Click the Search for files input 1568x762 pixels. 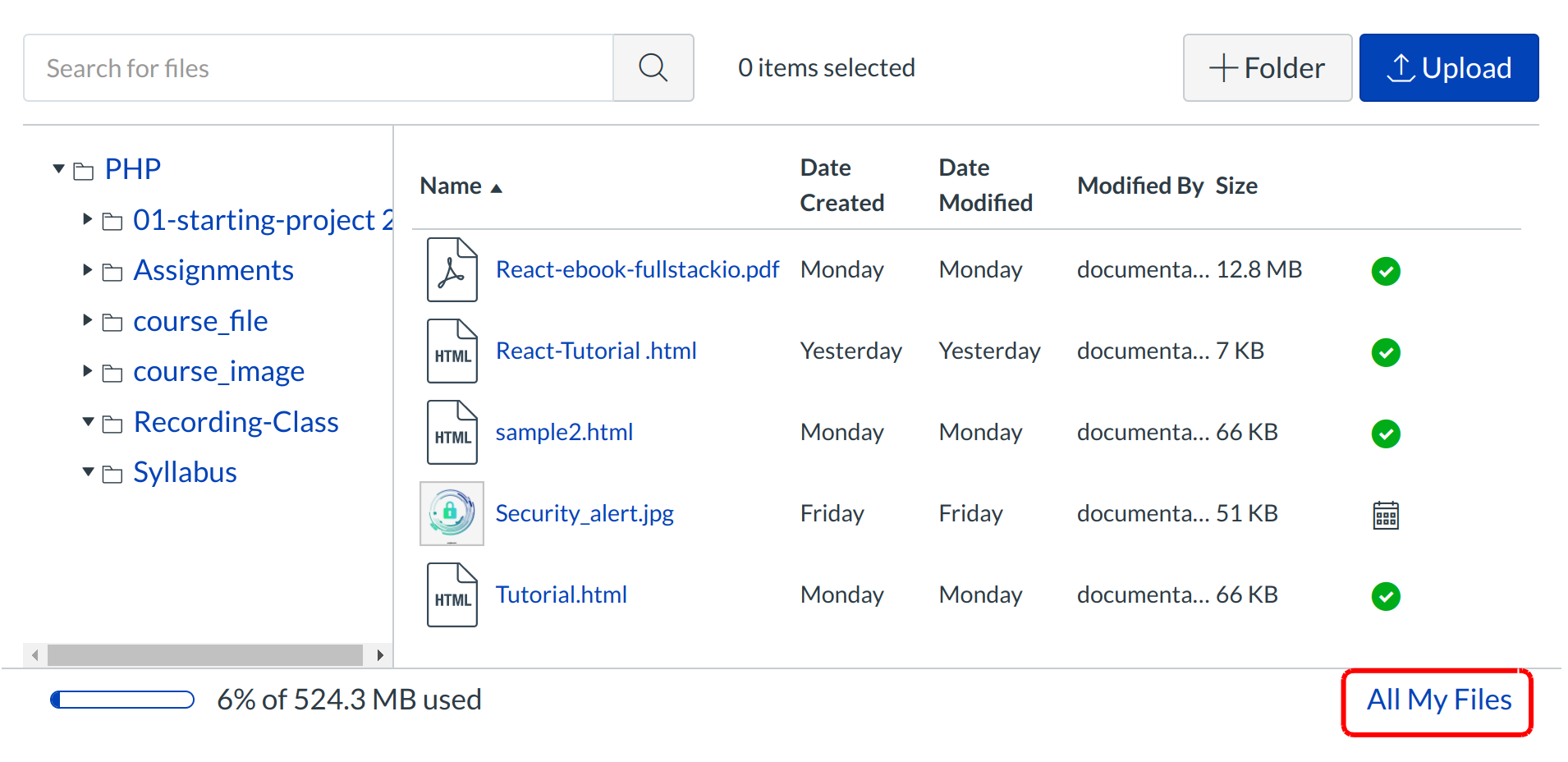pyautogui.click(x=319, y=68)
